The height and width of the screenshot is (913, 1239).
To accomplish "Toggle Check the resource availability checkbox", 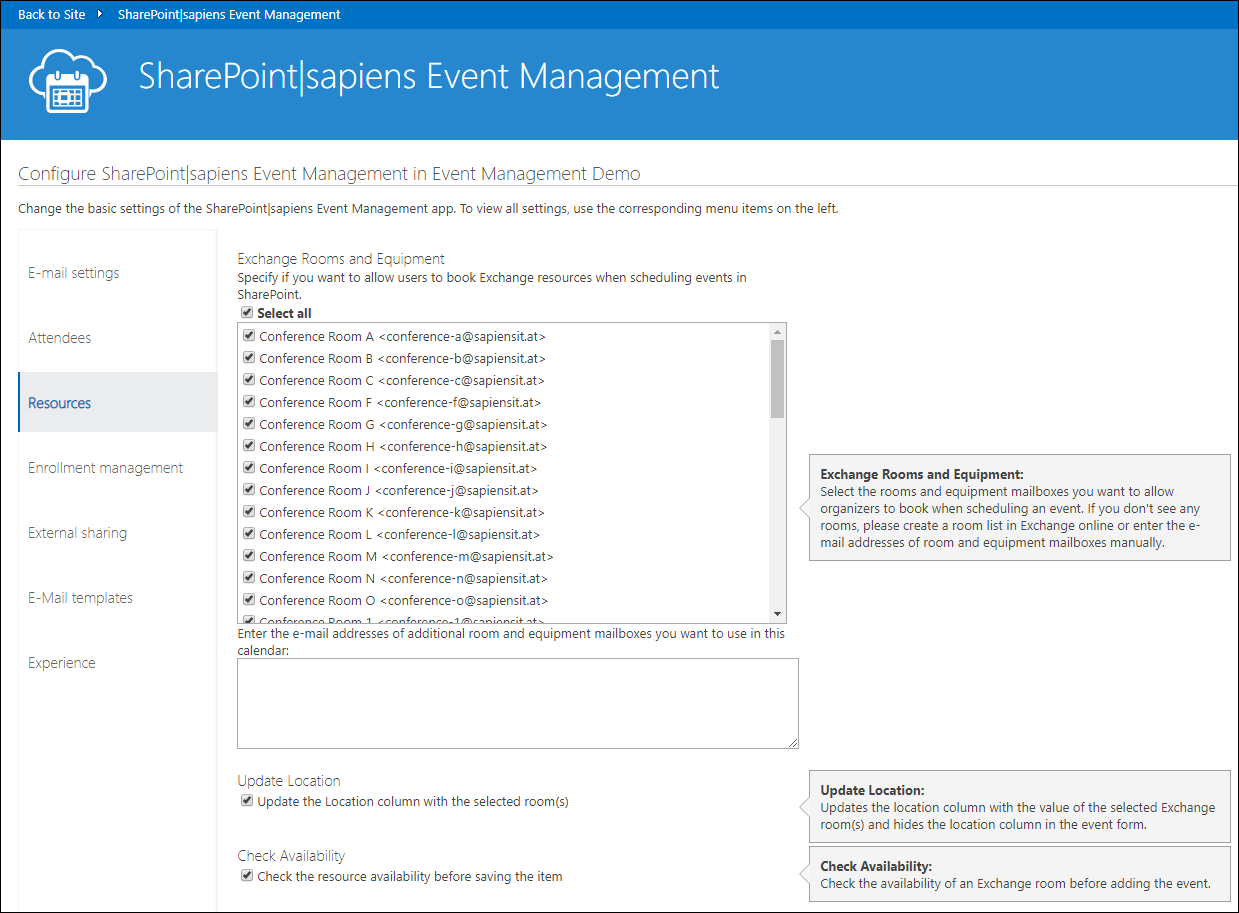I will point(247,876).
